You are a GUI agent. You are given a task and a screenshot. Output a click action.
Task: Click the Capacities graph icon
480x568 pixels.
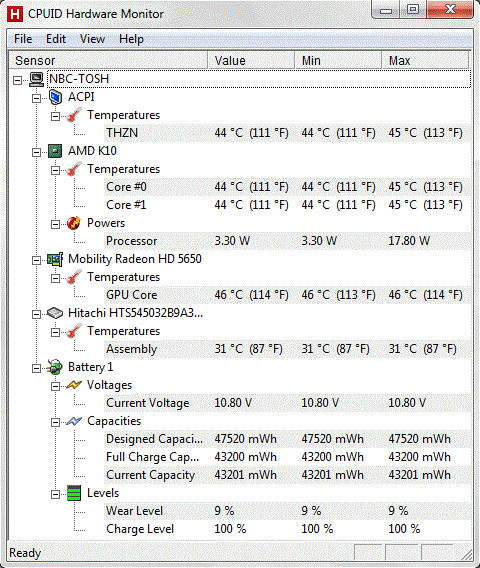click(74, 421)
